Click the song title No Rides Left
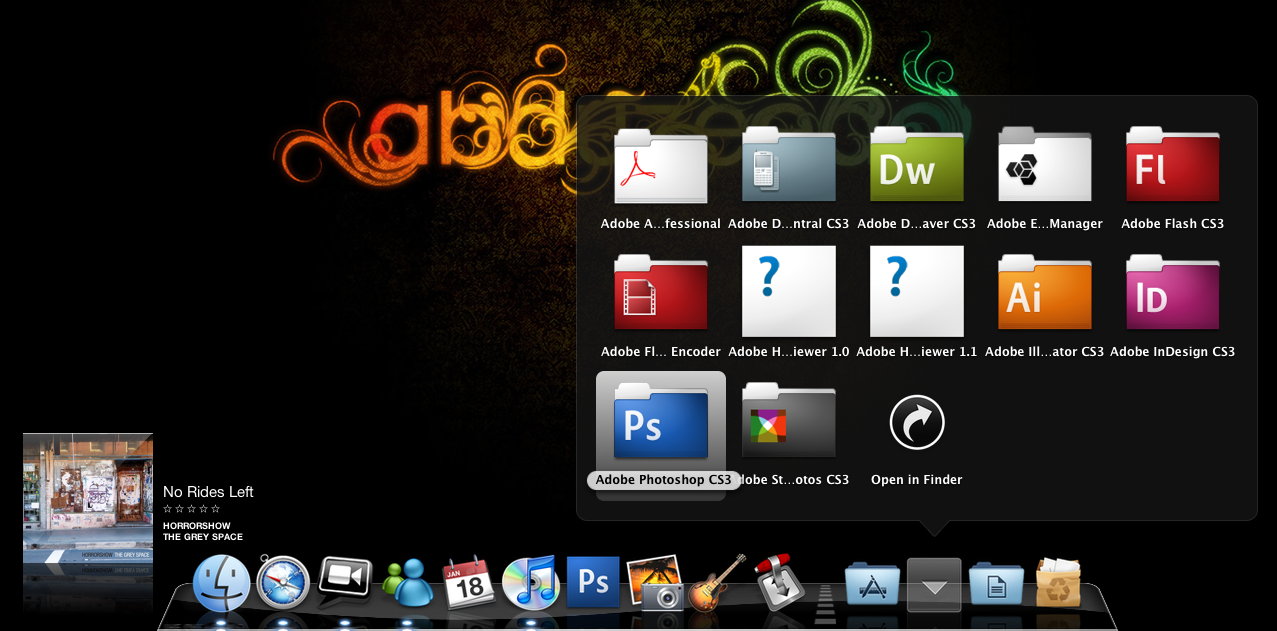 208,492
